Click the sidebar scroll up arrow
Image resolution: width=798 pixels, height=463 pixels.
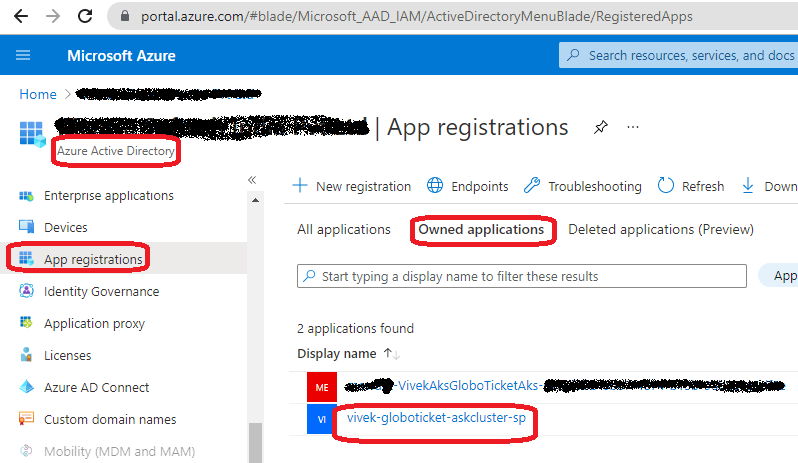pyautogui.click(x=255, y=200)
